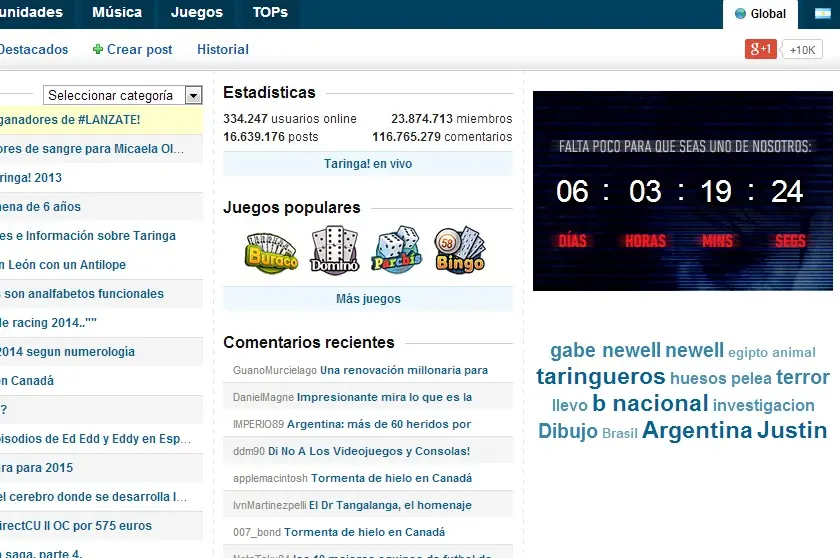Click the Brasil tag
The width and height of the screenshot is (840, 558).
pos(620,433)
